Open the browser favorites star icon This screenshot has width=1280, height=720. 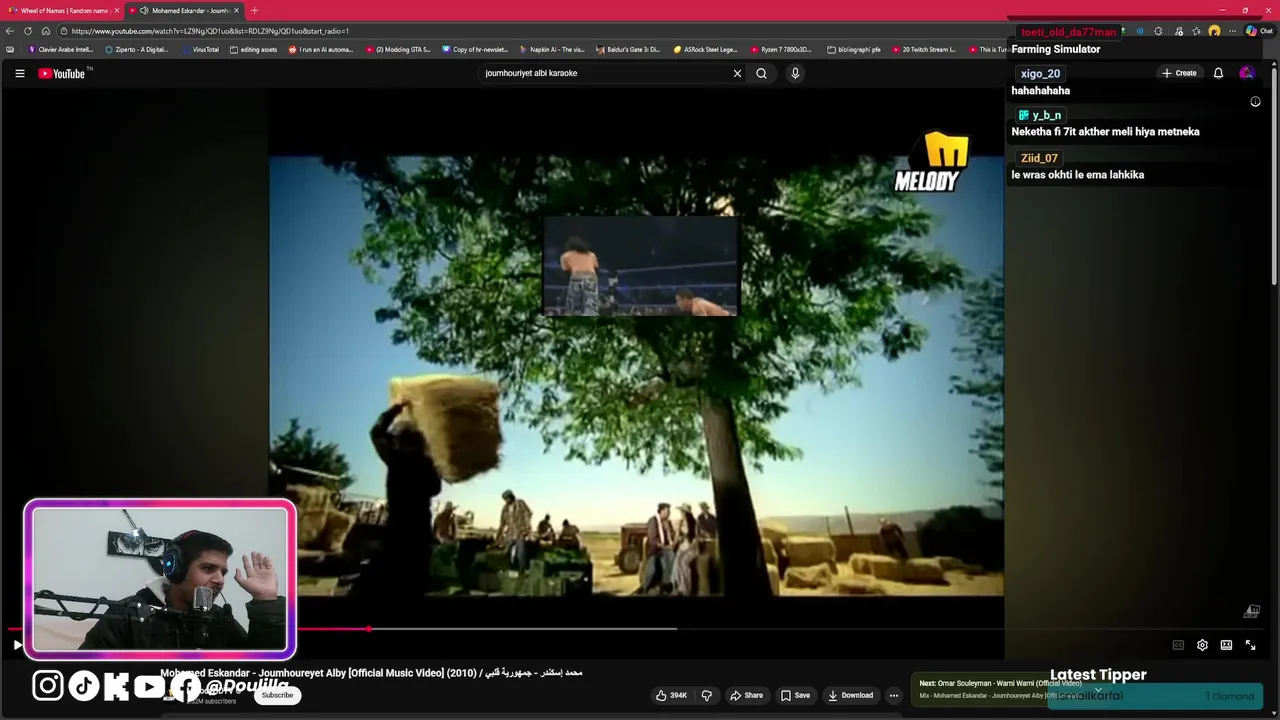(x=1196, y=31)
